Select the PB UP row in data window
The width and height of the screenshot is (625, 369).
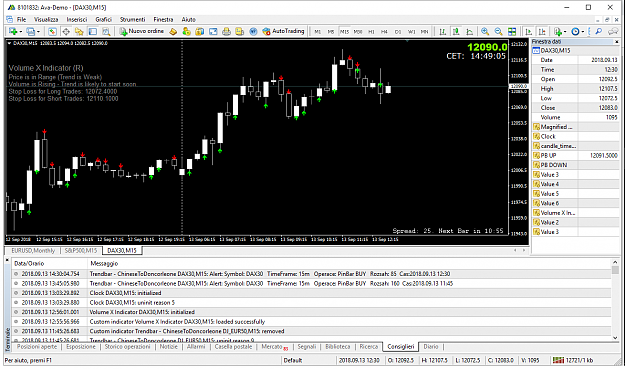point(576,155)
